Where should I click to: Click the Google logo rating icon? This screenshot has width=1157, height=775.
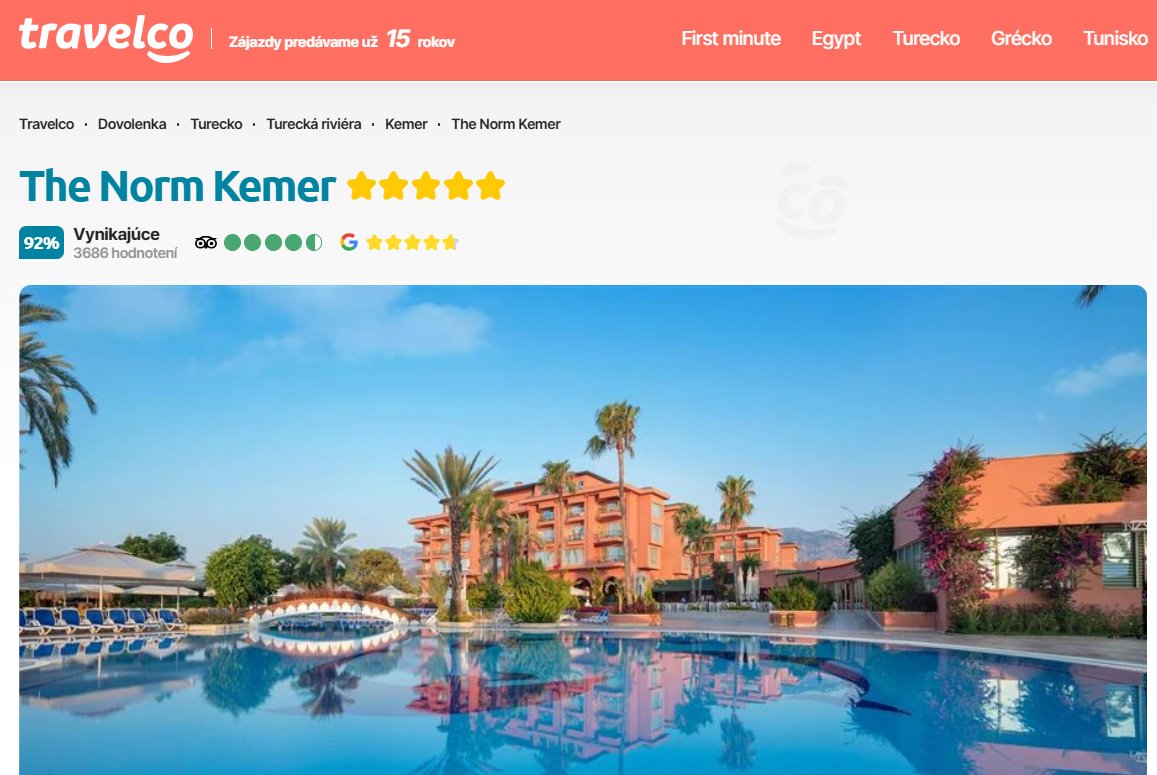[x=349, y=242]
